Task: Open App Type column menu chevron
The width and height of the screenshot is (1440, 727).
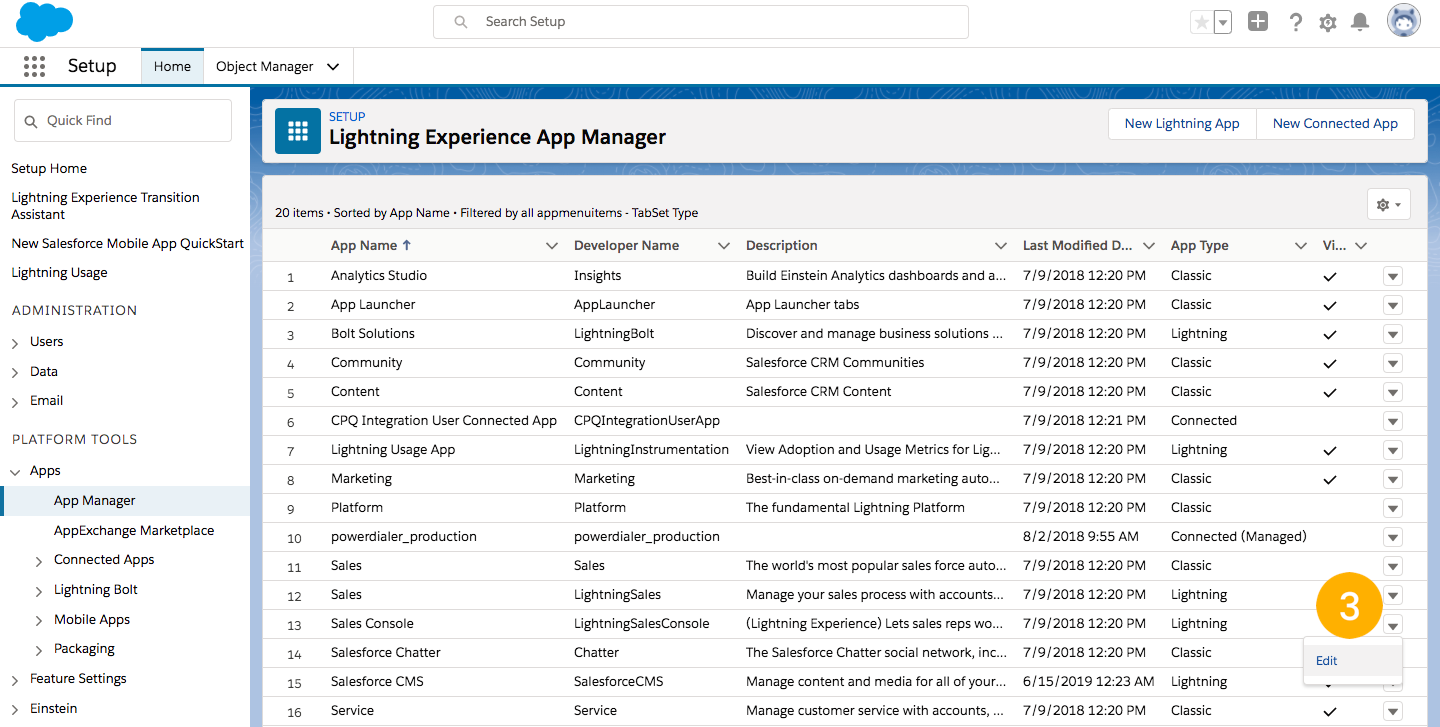Action: 1300,246
